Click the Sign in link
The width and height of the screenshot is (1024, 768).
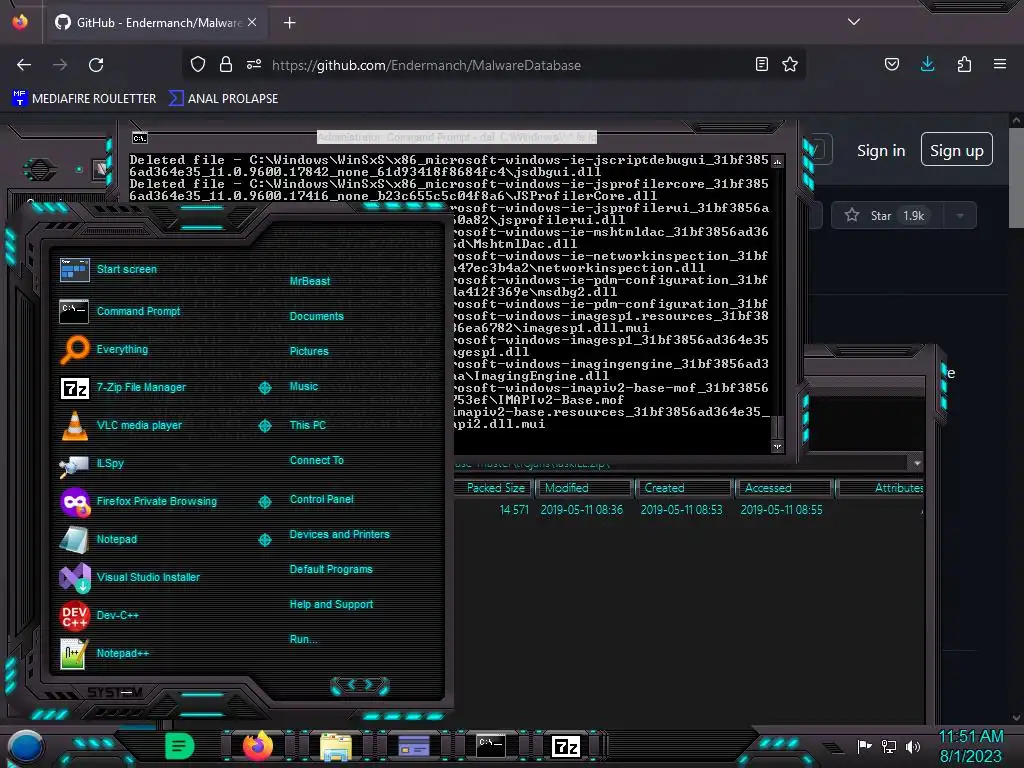[x=881, y=151]
